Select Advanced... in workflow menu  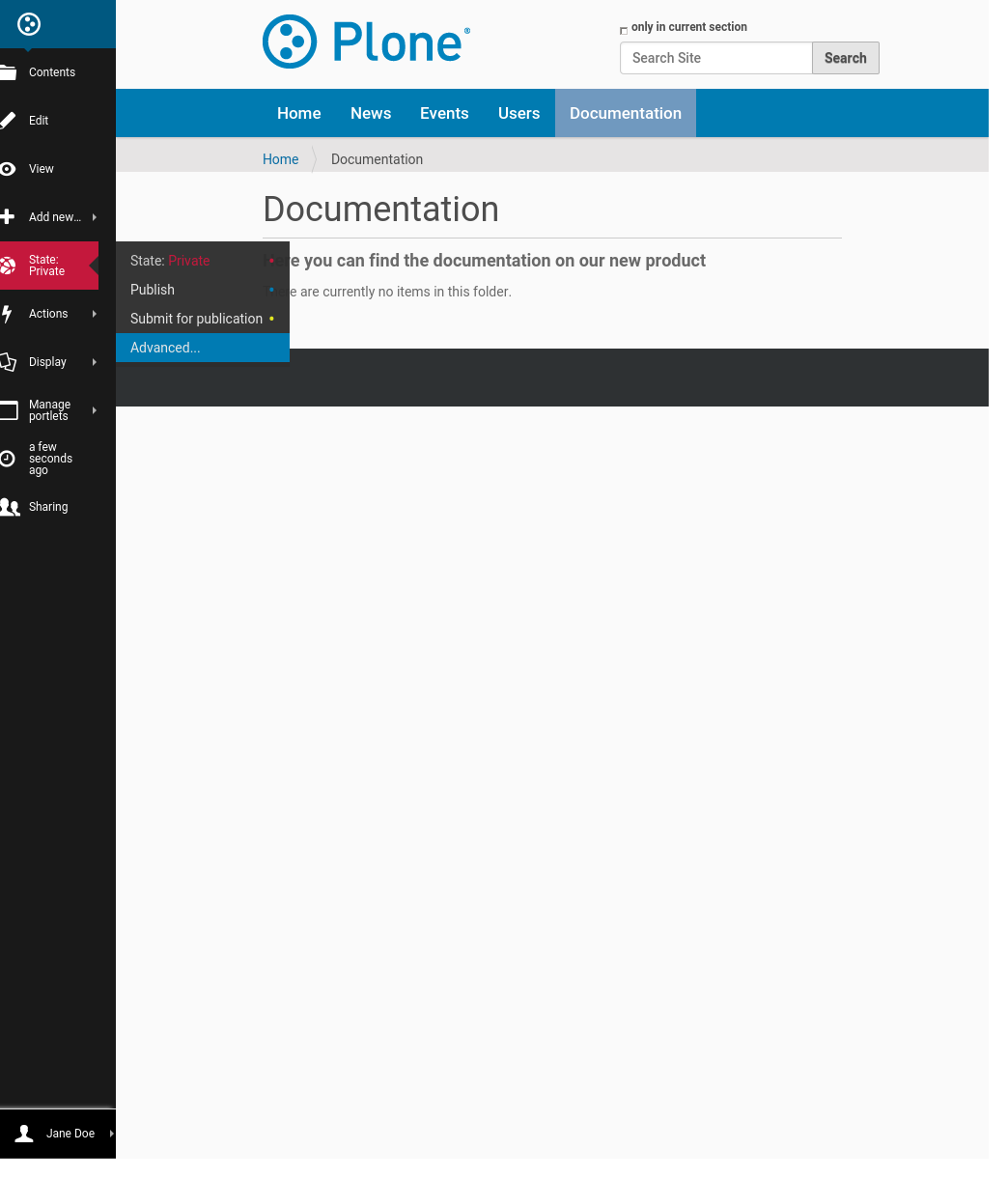165,348
